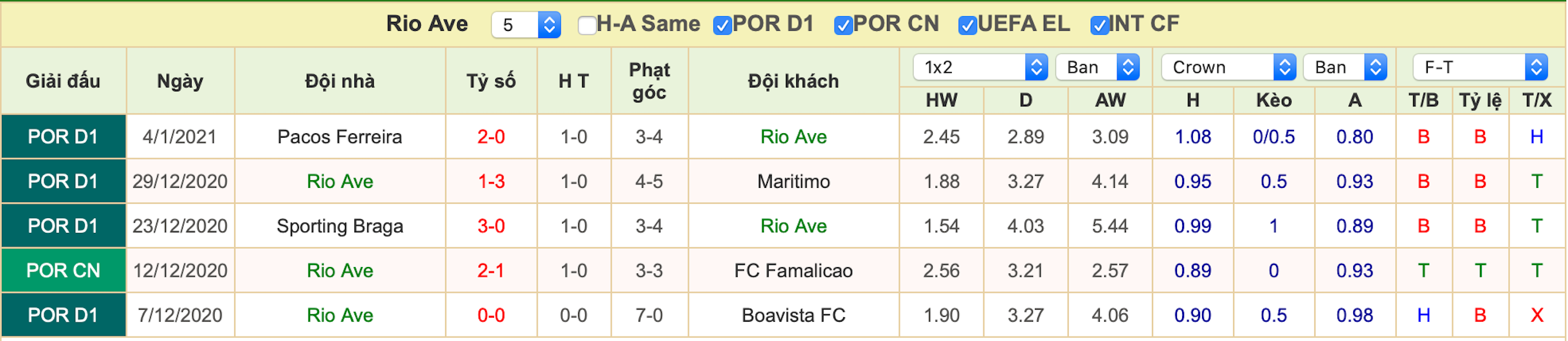Click the FC Famalicao away team
The width and height of the screenshot is (1568, 341).
793,270
